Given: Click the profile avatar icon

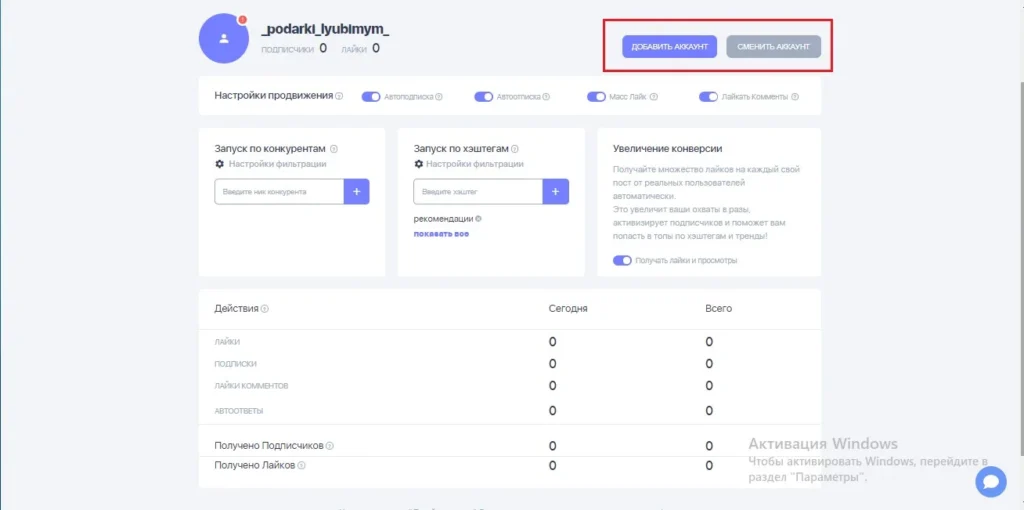Looking at the screenshot, I should point(224,39).
